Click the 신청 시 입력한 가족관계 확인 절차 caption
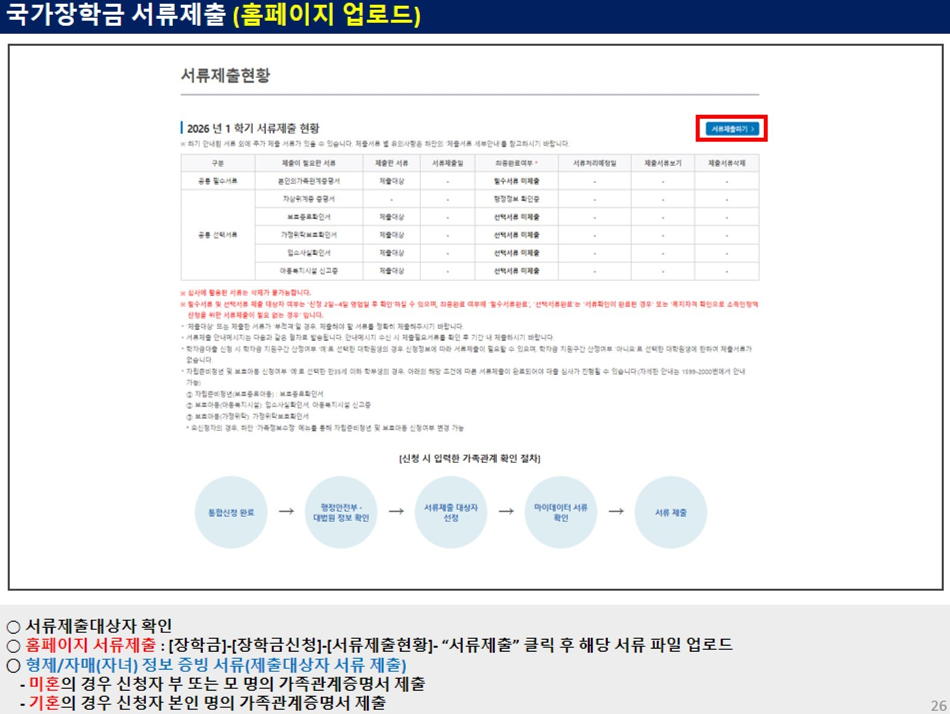 tap(470, 458)
